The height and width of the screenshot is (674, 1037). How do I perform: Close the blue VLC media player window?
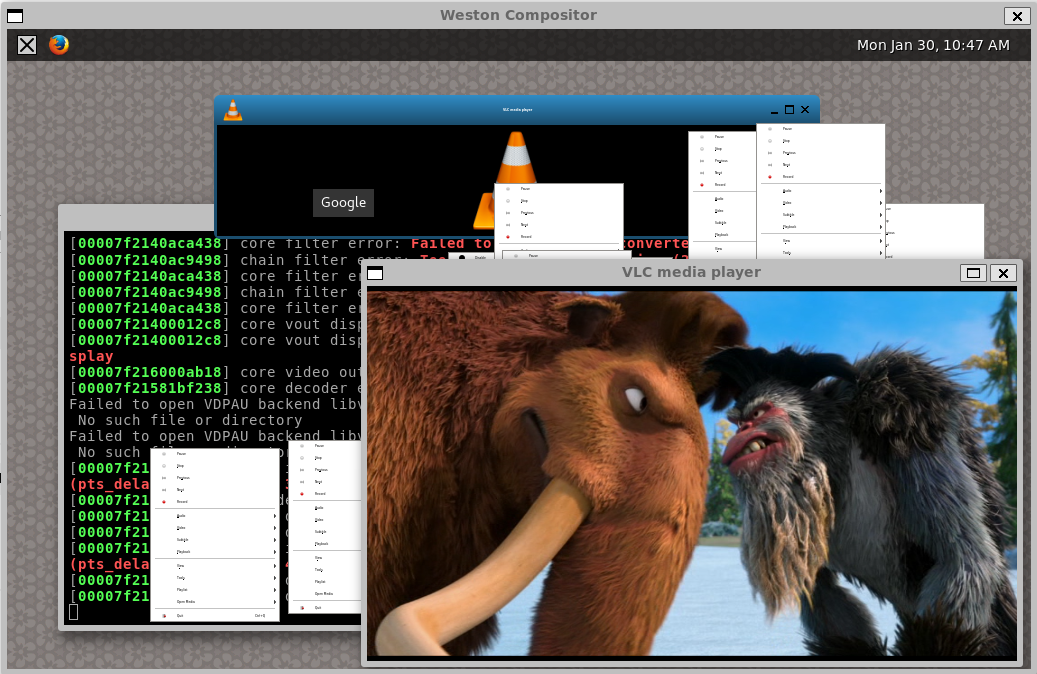pos(805,110)
